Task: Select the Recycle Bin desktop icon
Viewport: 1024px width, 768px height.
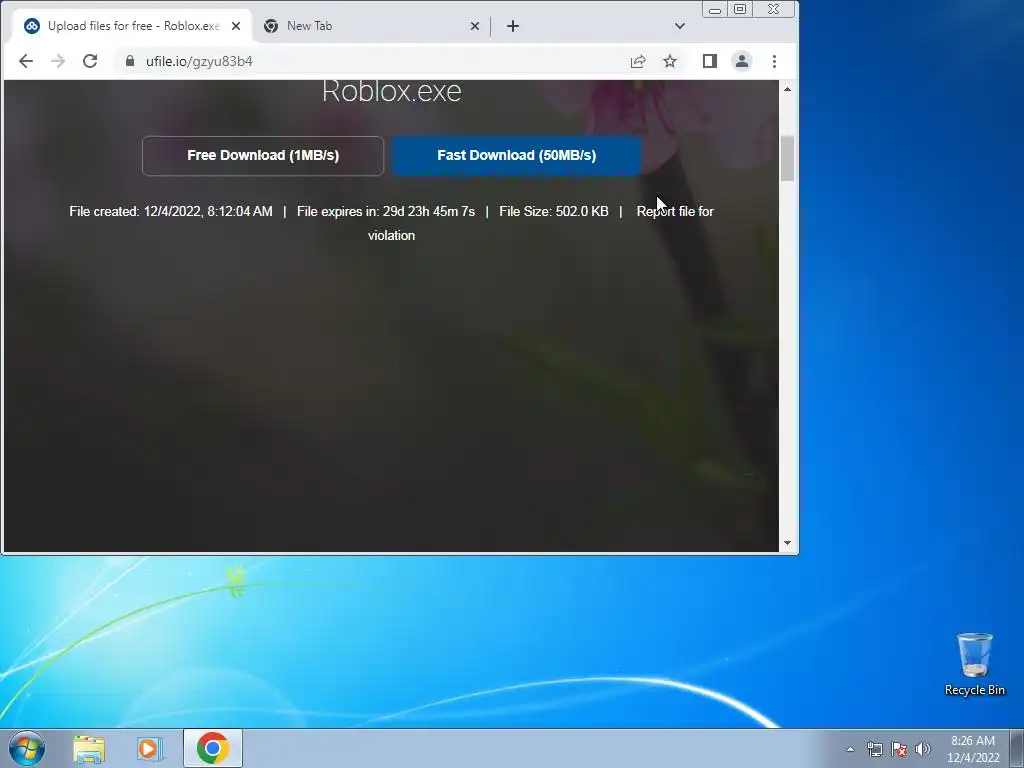Action: point(974,664)
